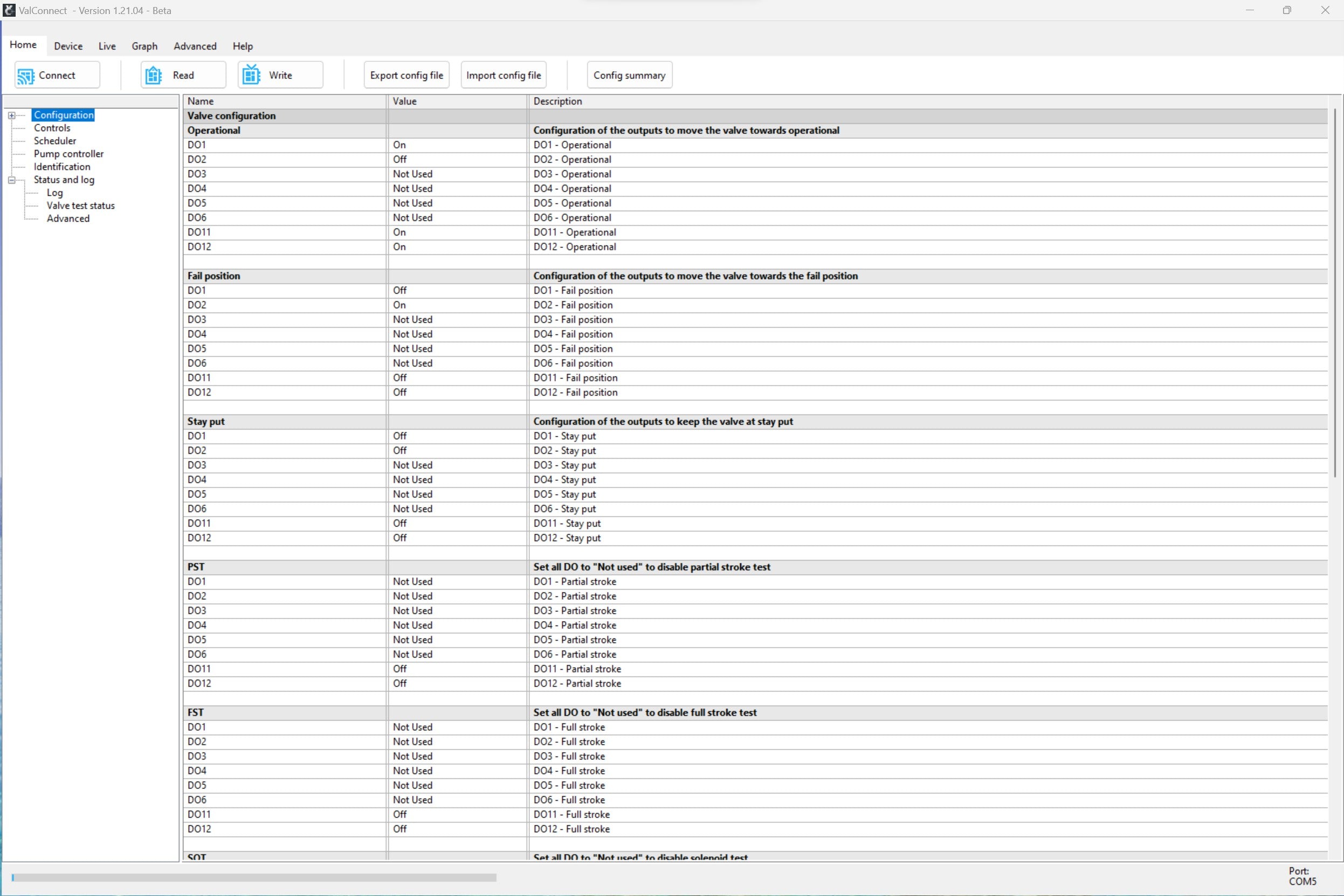
Task: Click the 'FST' section name
Action: pos(196,713)
